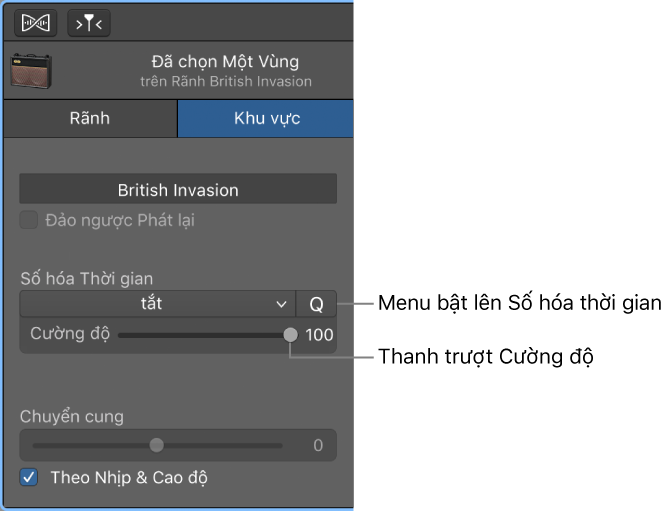This screenshot has width=666, height=512.
Task: Click the Q quantize button
Action: coord(316,304)
